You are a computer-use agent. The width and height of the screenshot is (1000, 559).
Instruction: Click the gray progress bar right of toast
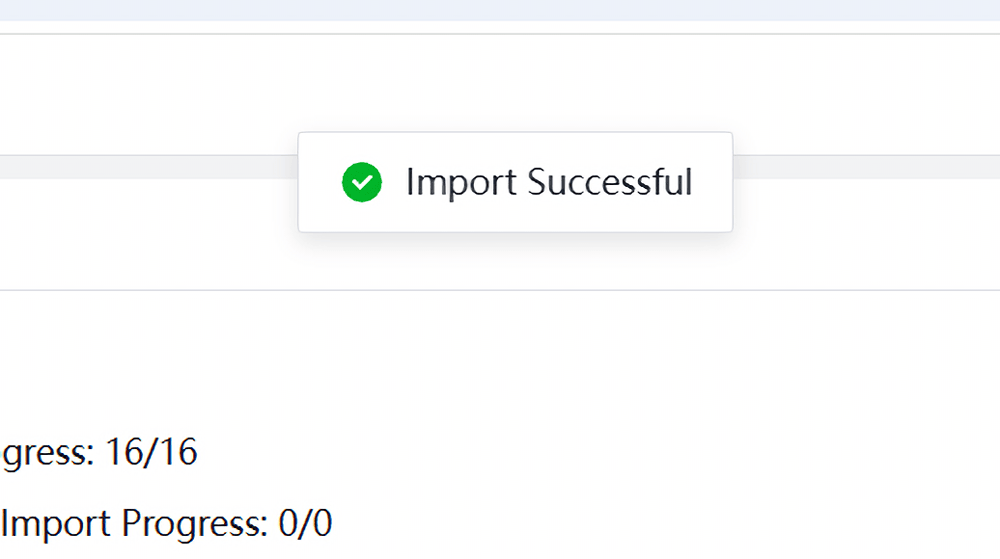(x=867, y=167)
